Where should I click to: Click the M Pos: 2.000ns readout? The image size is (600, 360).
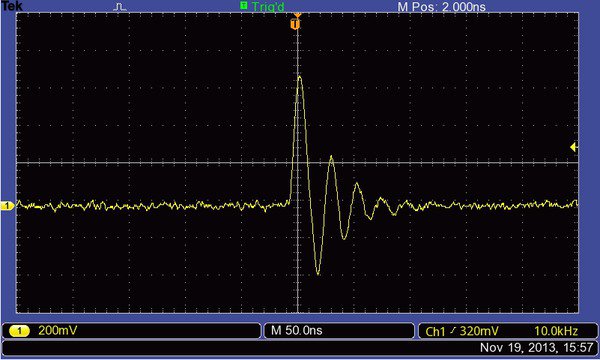[442, 7]
